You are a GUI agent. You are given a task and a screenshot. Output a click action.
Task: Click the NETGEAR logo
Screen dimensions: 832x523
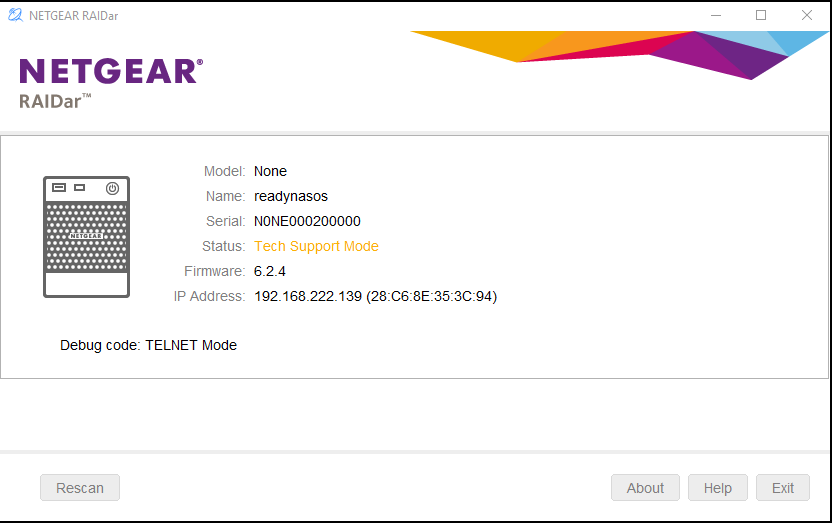pyautogui.click(x=111, y=71)
